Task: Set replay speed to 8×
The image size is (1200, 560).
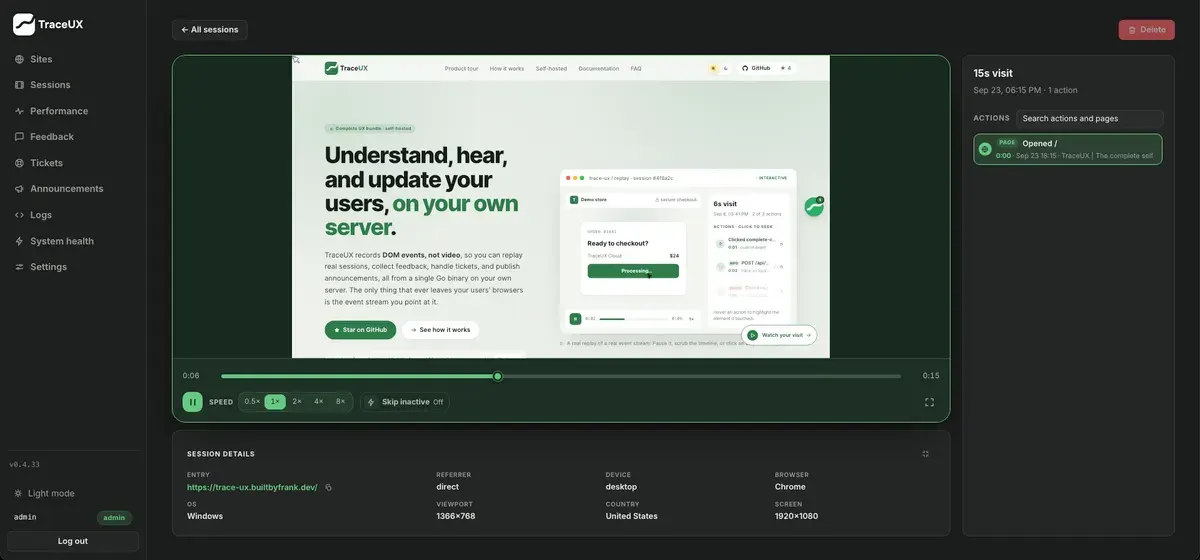Action: click(341, 402)
